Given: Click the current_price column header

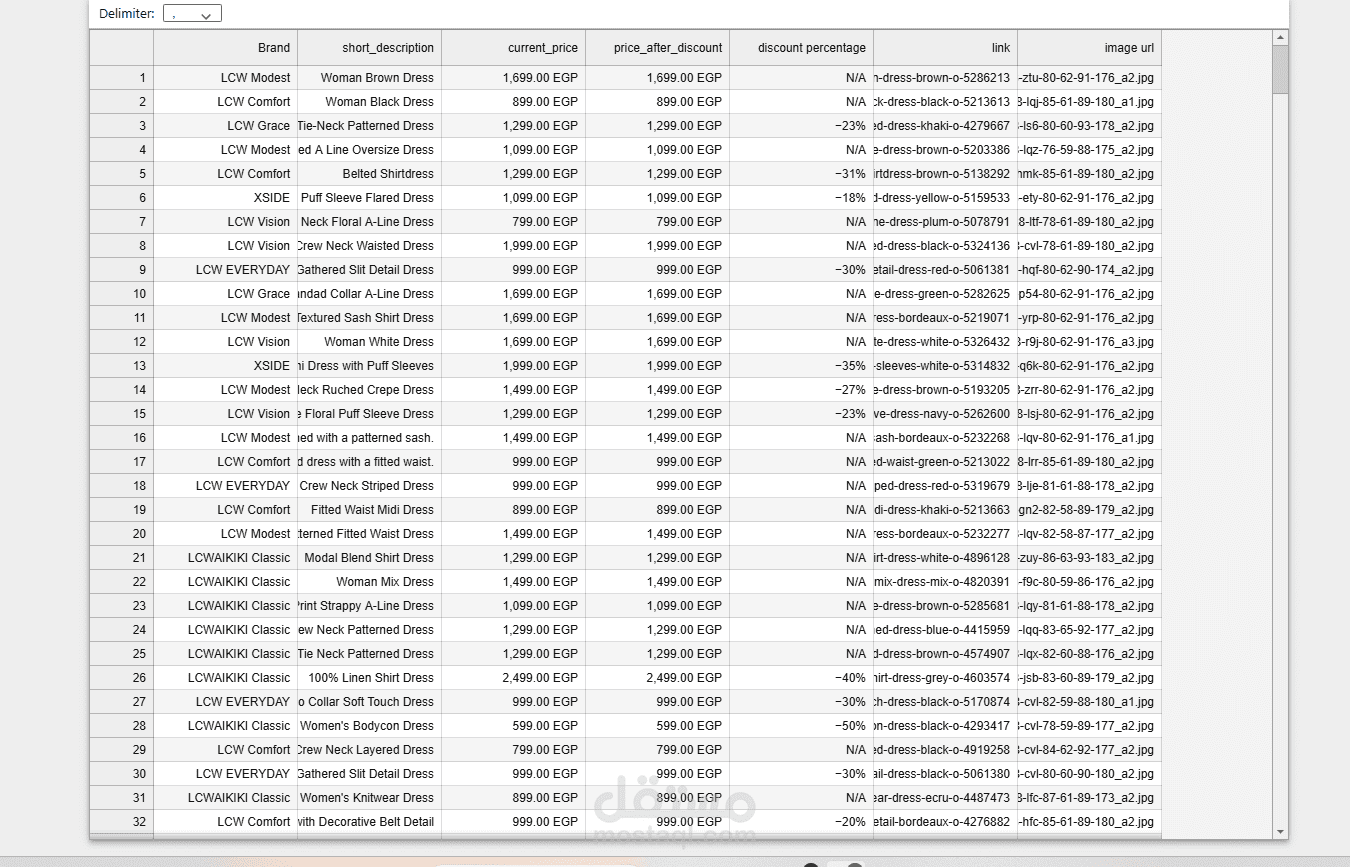Looking at the screenshot, I should tap(513, 48).
